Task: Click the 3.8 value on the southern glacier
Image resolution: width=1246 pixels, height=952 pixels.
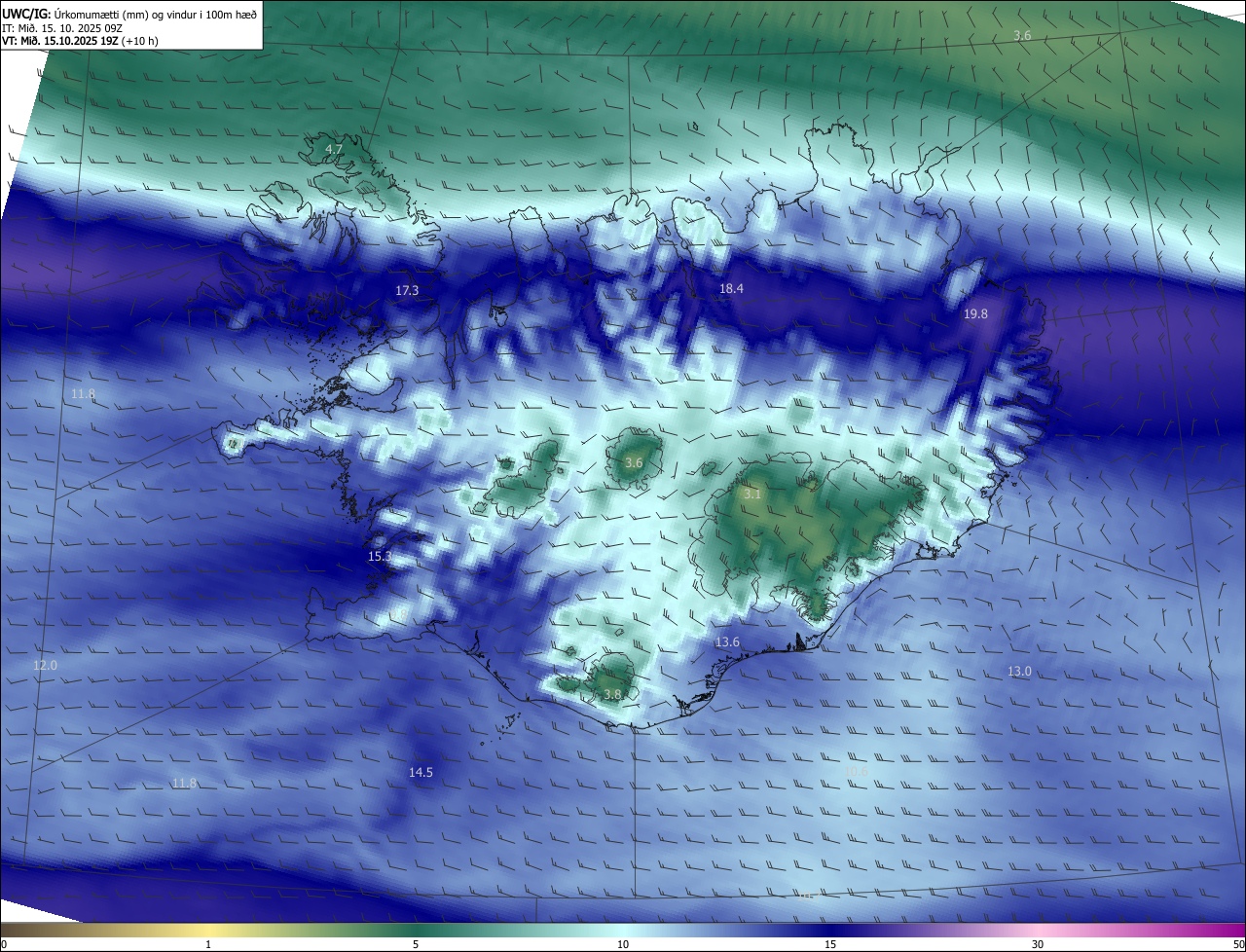Action: 612,694
